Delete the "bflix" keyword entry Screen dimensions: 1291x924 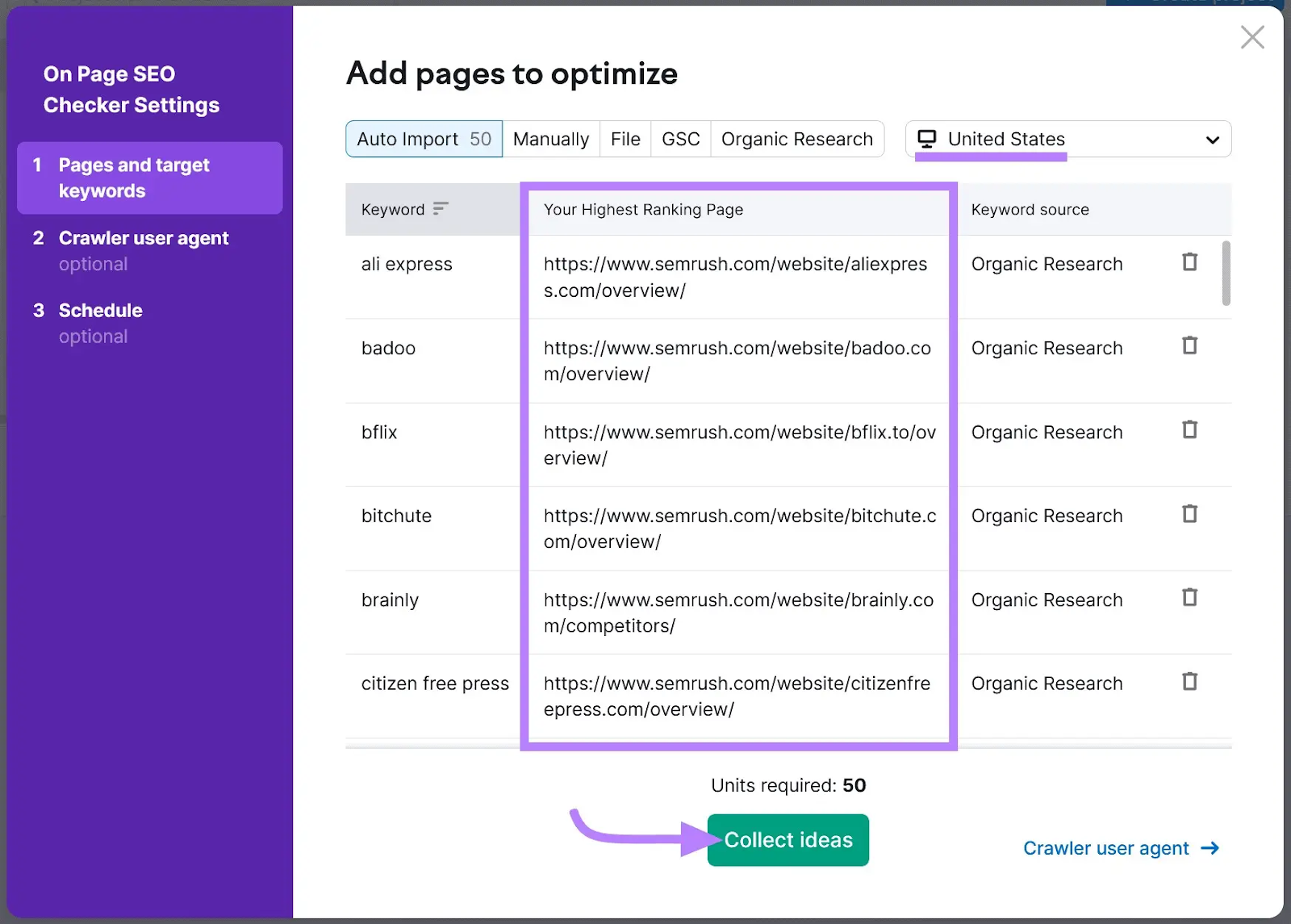point(1189,429)
